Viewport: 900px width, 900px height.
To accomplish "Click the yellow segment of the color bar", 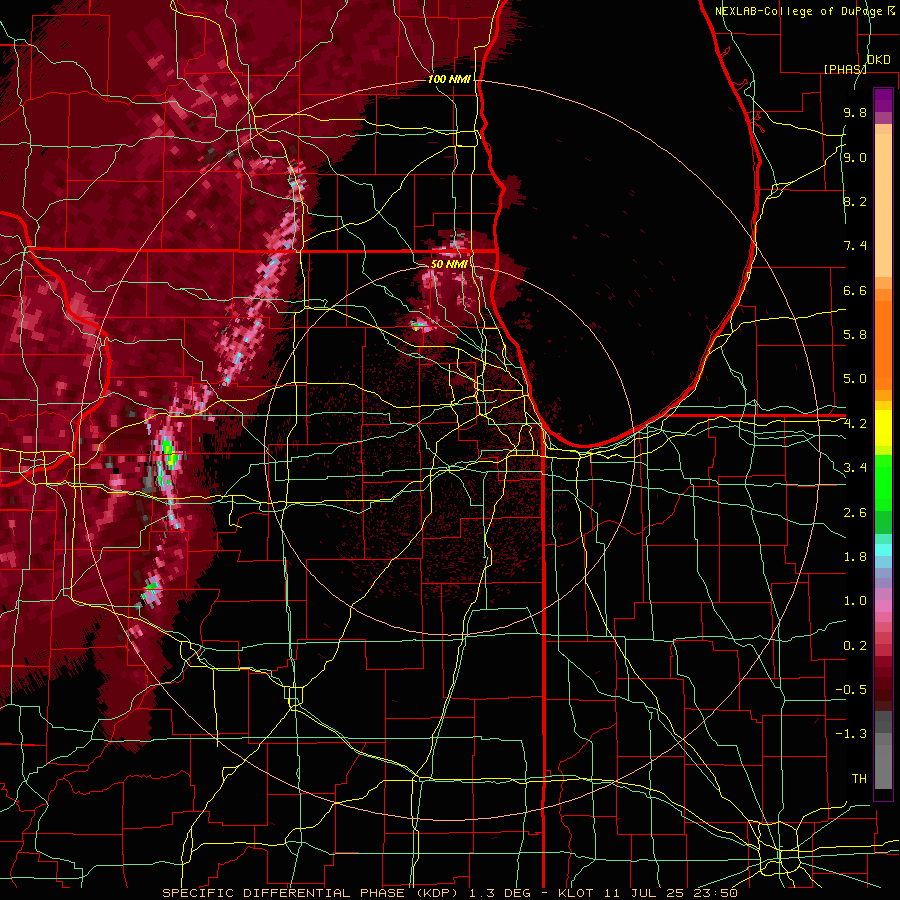I will click(883, 428).
